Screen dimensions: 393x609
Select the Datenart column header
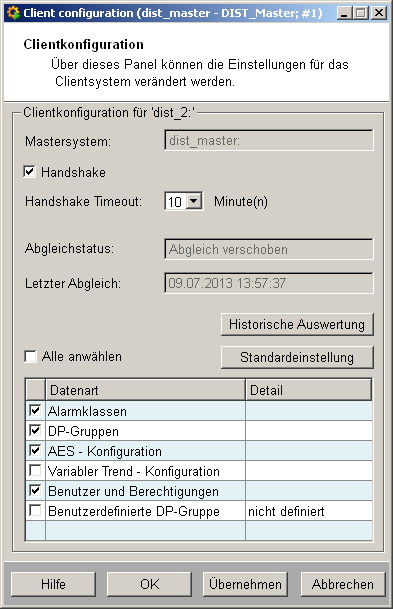coord(146,390)
